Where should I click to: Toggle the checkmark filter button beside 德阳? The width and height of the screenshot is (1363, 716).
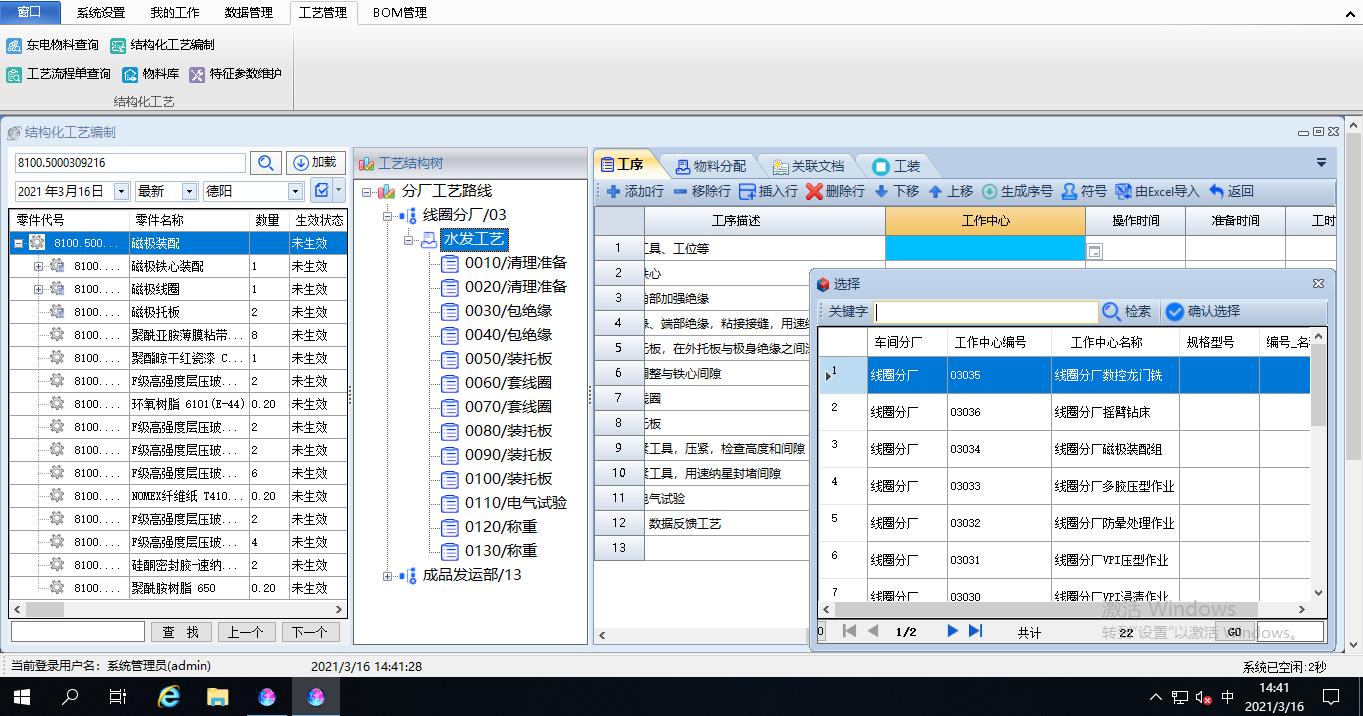321,190
